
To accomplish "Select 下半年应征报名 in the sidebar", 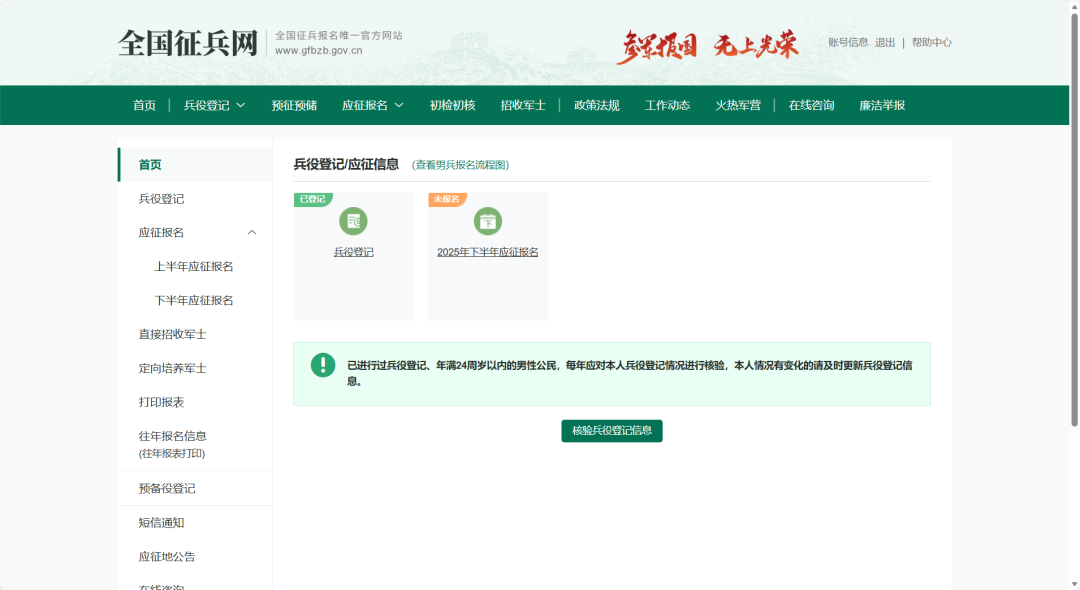I will pos(194,300).
